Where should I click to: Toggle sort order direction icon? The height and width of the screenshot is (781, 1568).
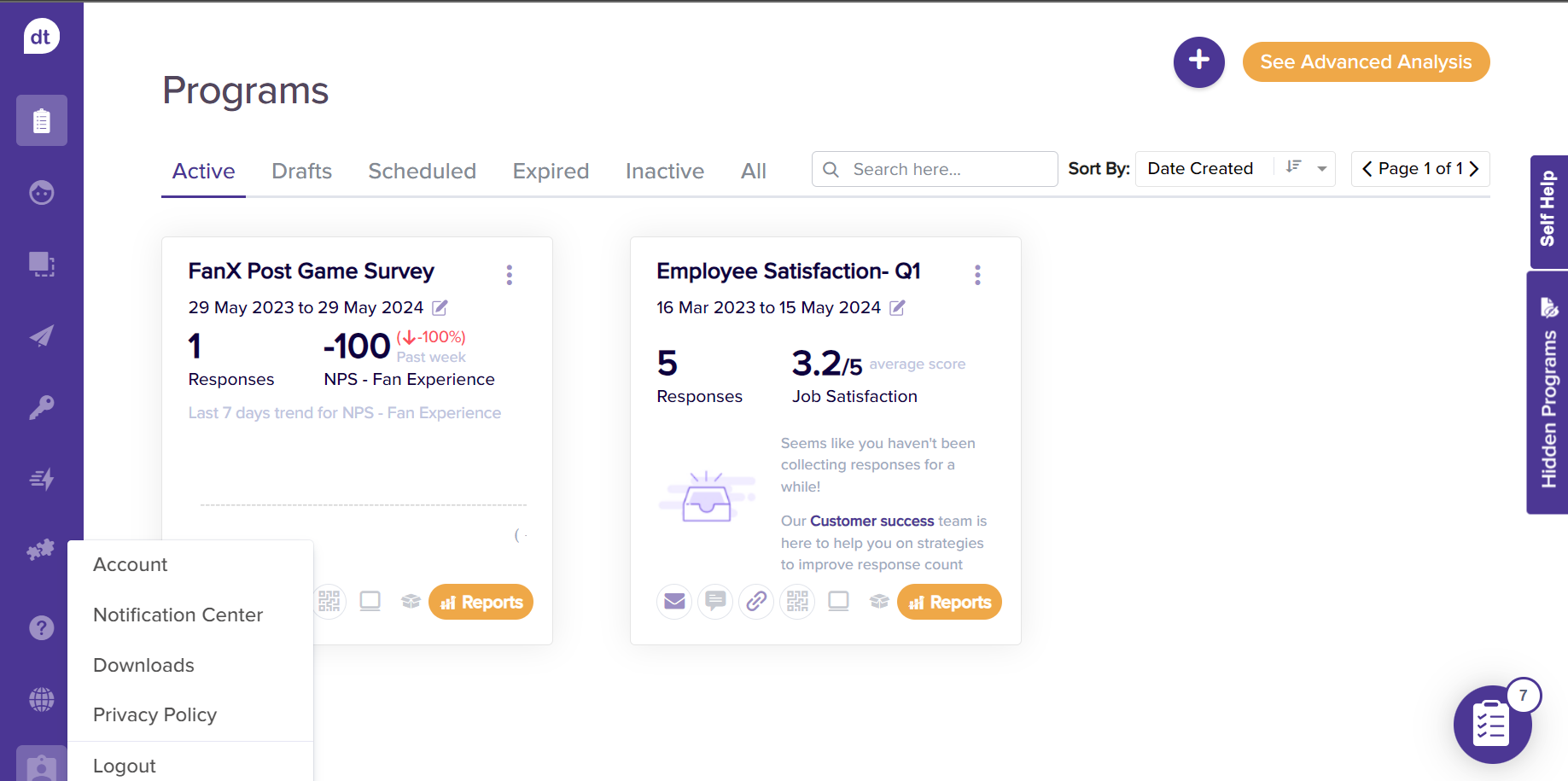point(1294,168)
